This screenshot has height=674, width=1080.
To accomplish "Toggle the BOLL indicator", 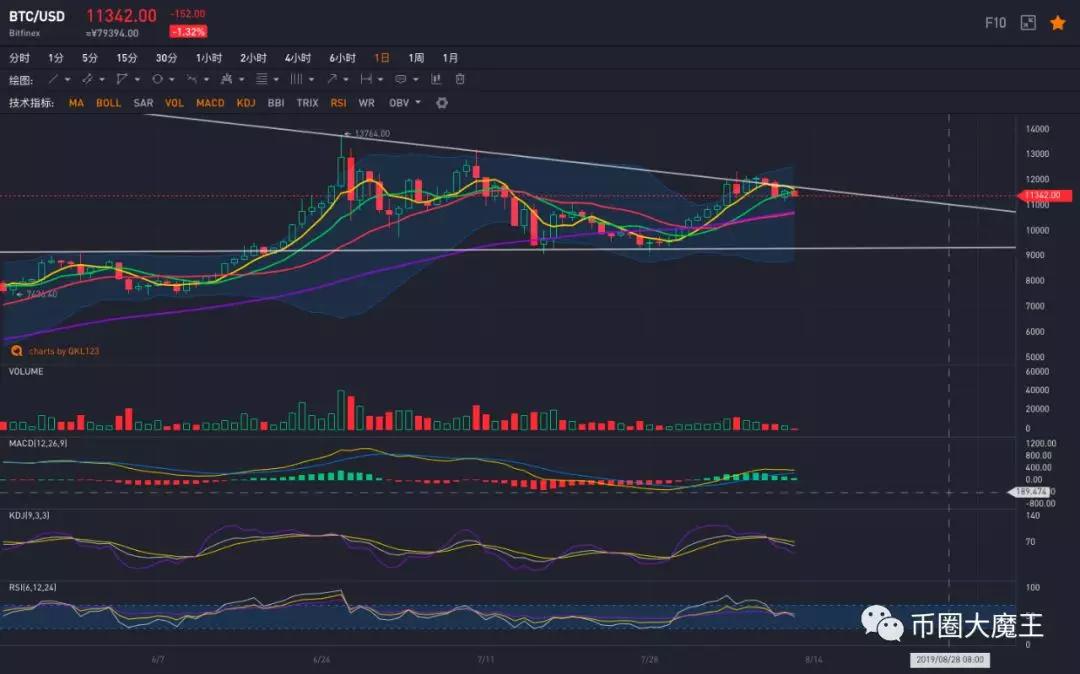I will click(108, 103).
